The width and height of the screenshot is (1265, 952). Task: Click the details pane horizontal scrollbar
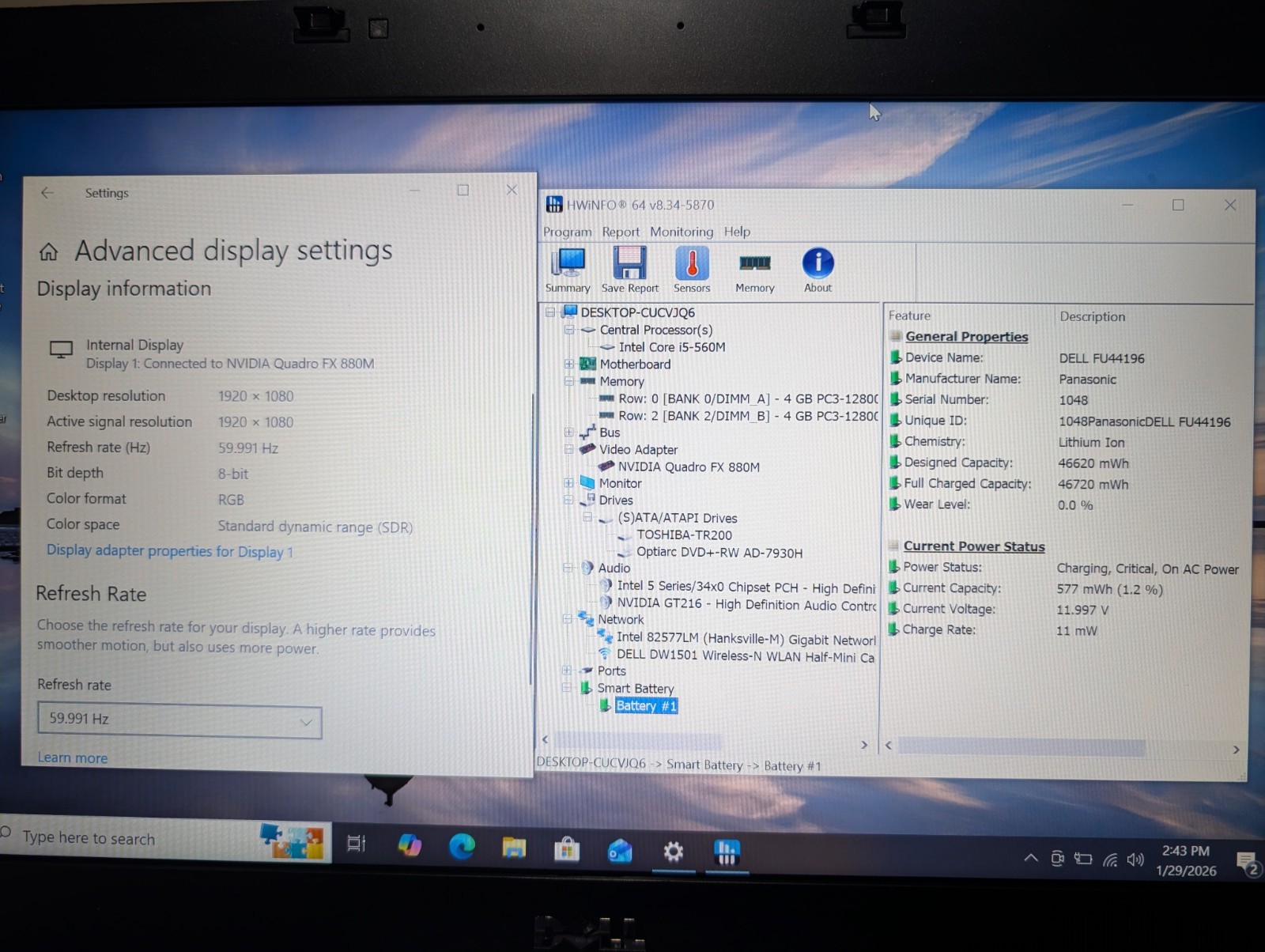pos(1021,746)
